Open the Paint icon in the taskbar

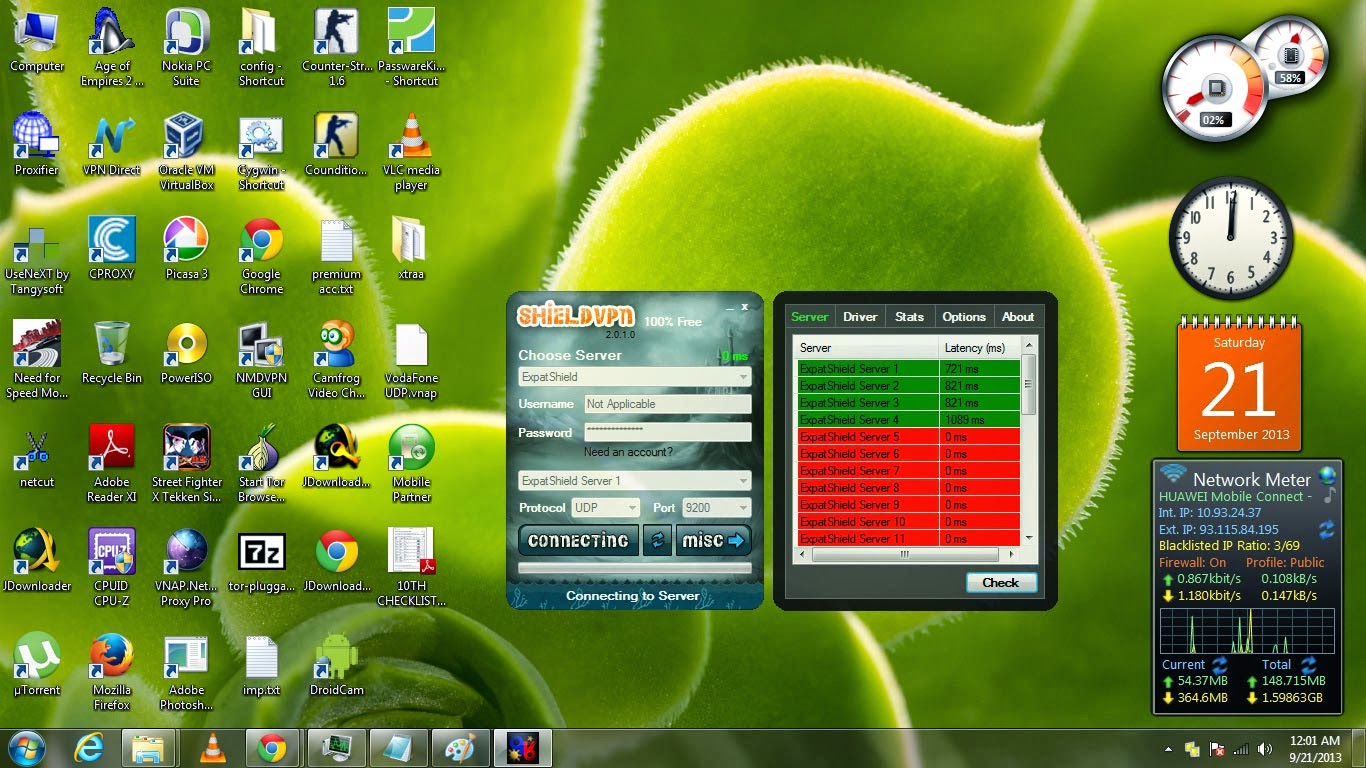pos(461,747)
